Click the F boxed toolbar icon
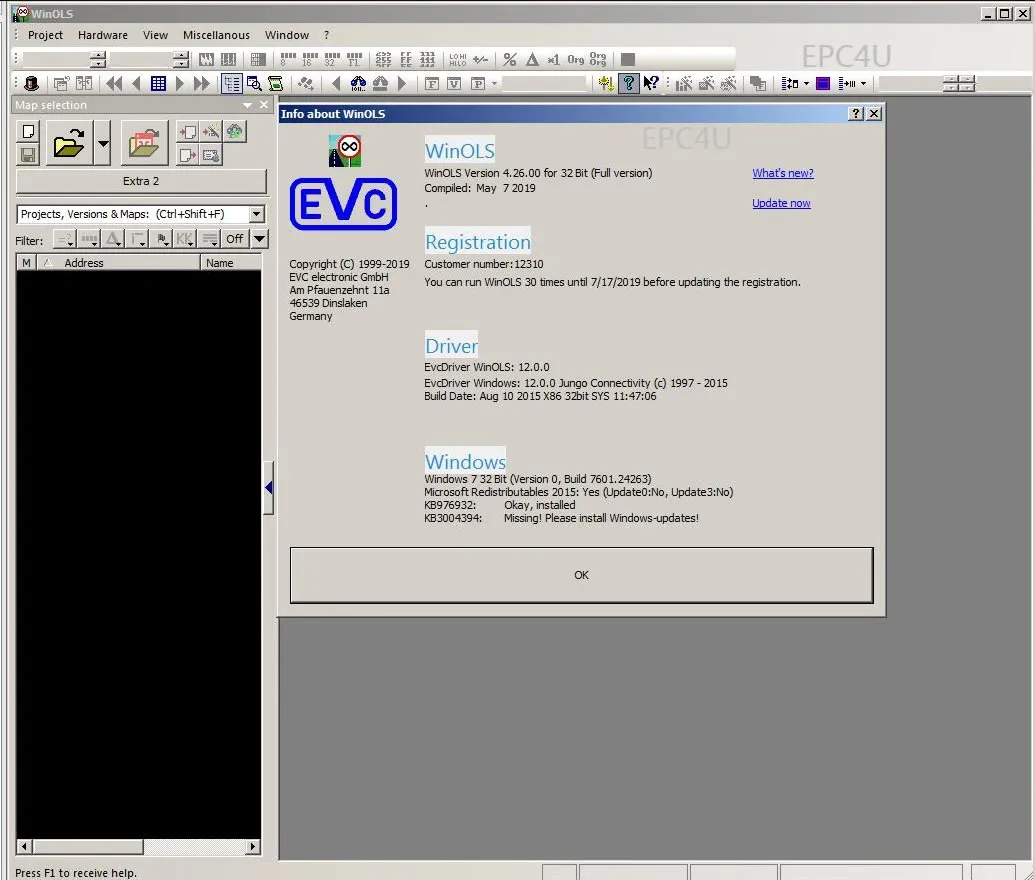 point(432,84)
